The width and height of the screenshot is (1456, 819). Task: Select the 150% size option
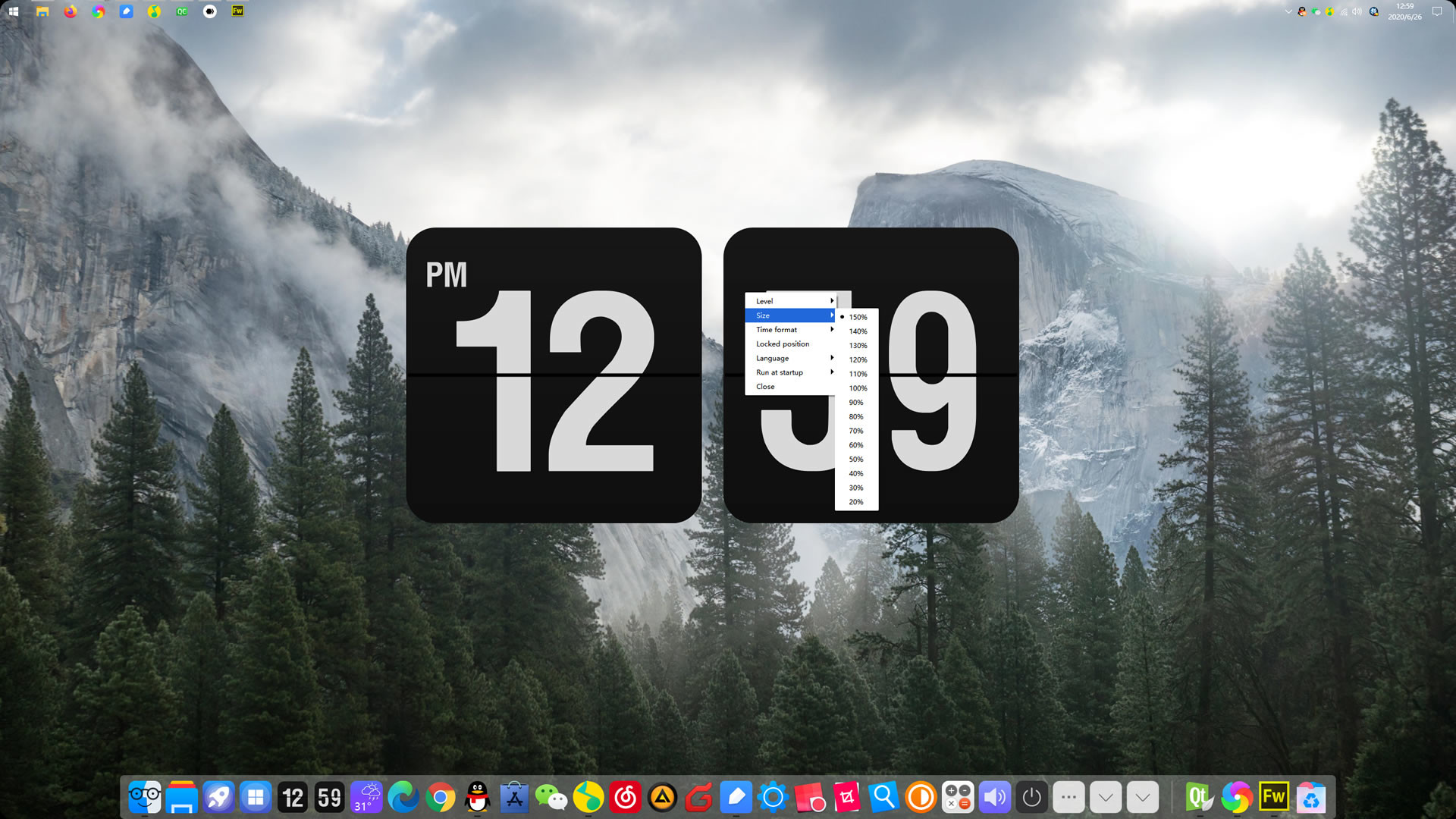point(858,317)
